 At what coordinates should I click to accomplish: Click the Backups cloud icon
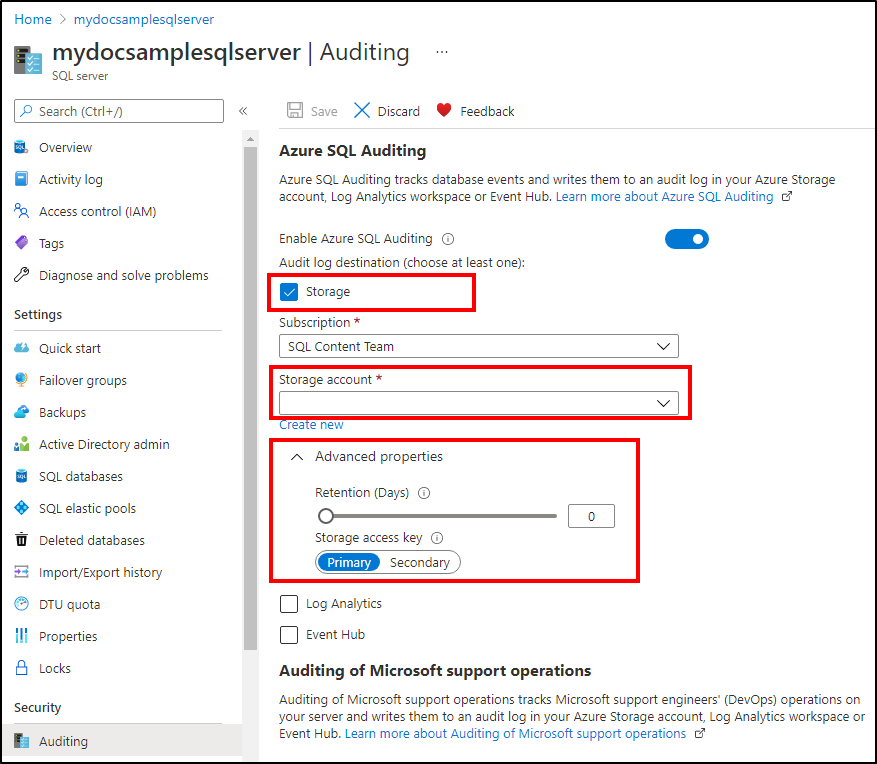tap(21, 412)
